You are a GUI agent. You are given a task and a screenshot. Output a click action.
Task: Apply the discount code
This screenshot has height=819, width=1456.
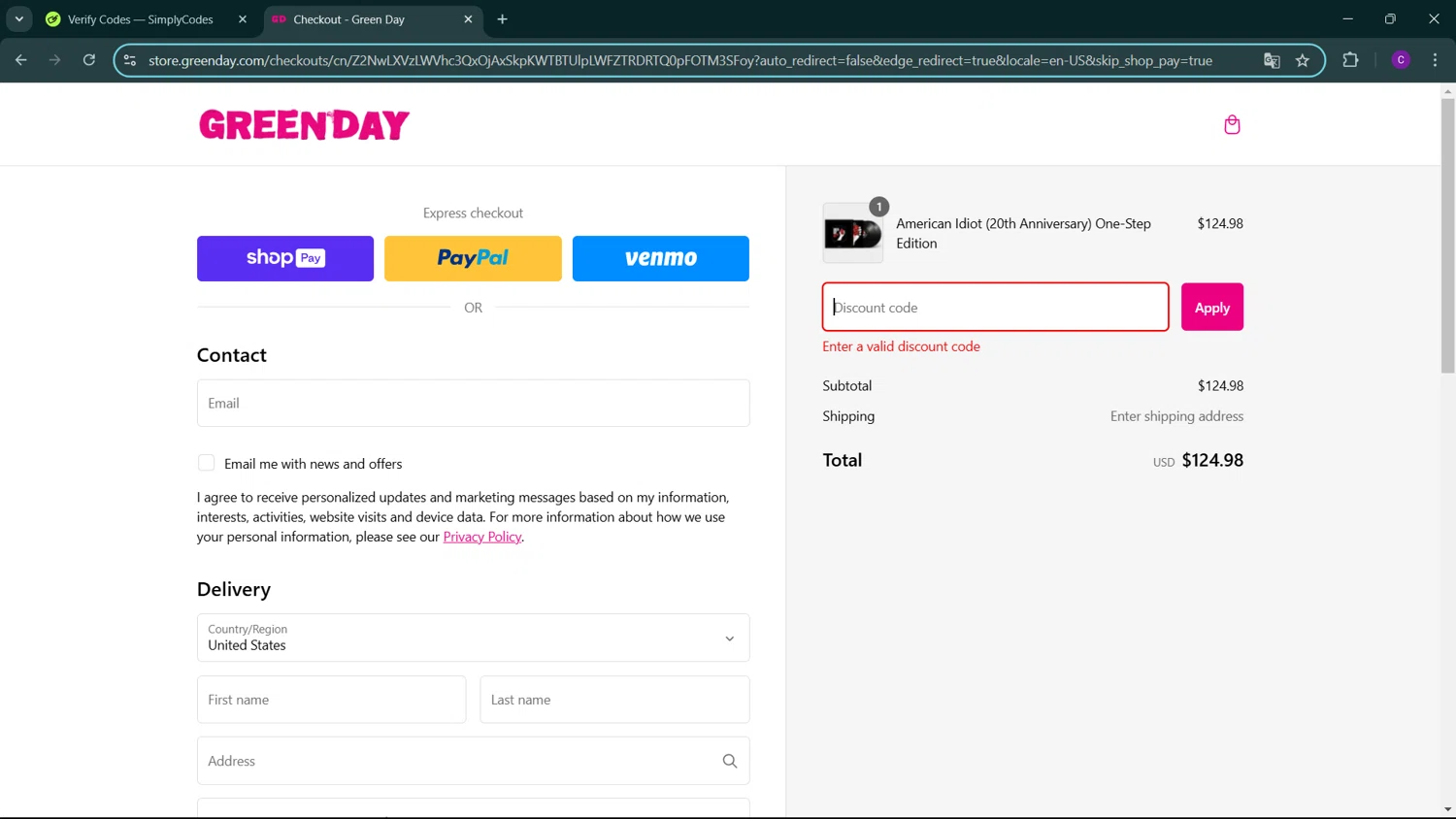[1212, 307]
